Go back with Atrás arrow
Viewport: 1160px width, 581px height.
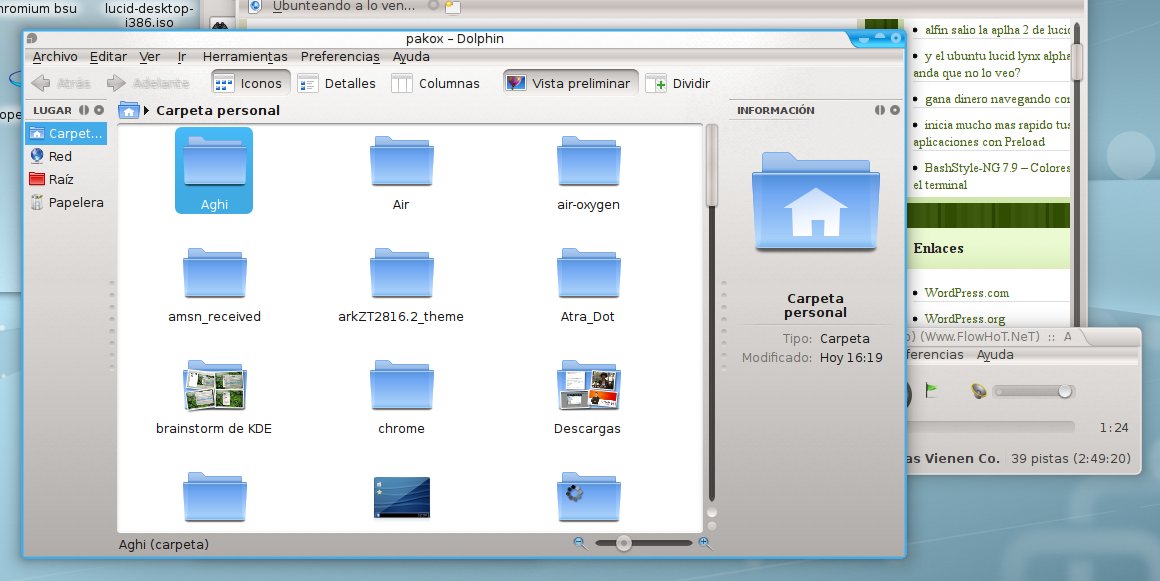pos(61,83)
